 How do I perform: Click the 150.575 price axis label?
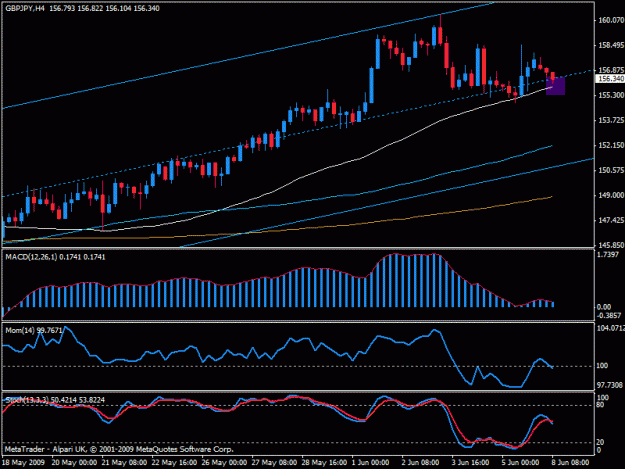[611, 170]
